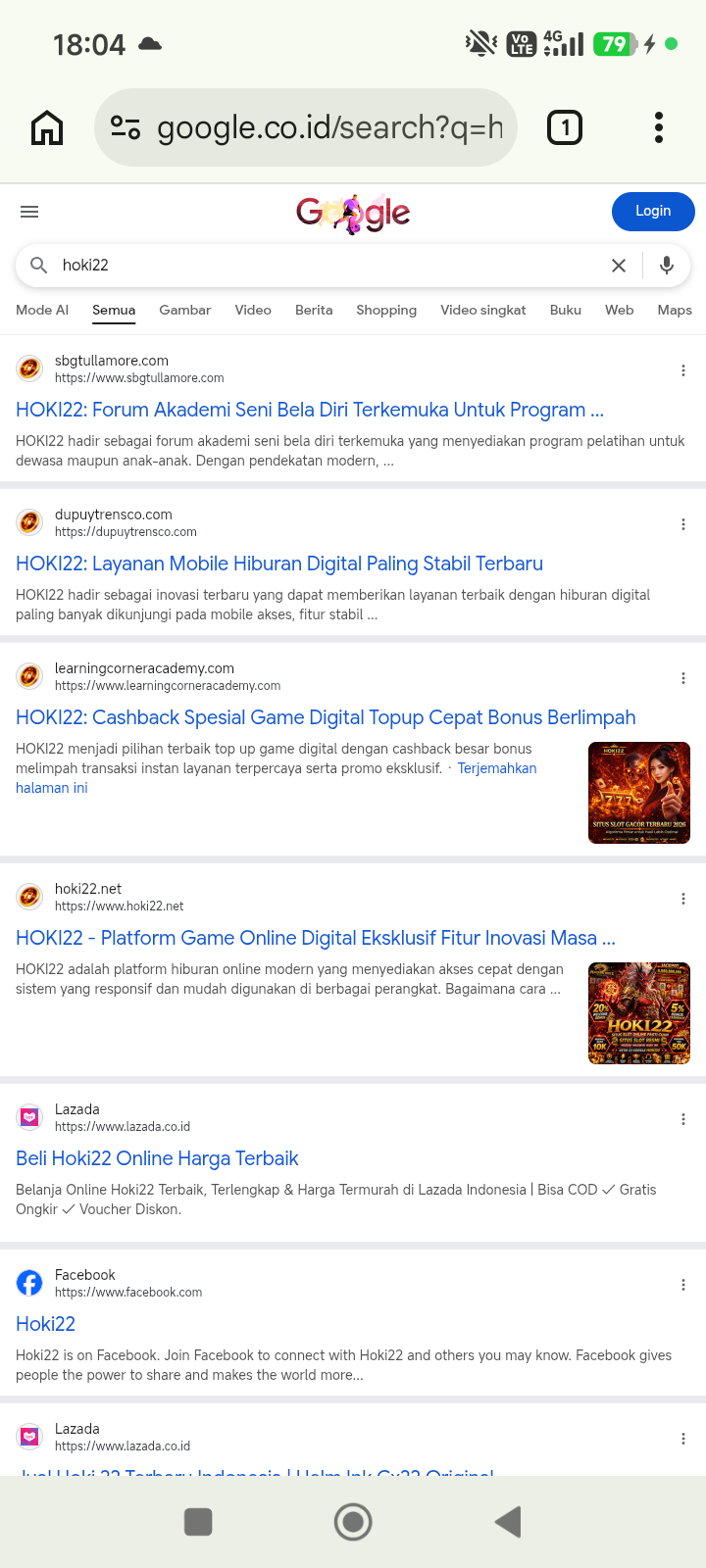The height and width of the screenshot is (1568, 706).
Task: Open options for sbgtullamore.com result
Action: tap(683, 370)
